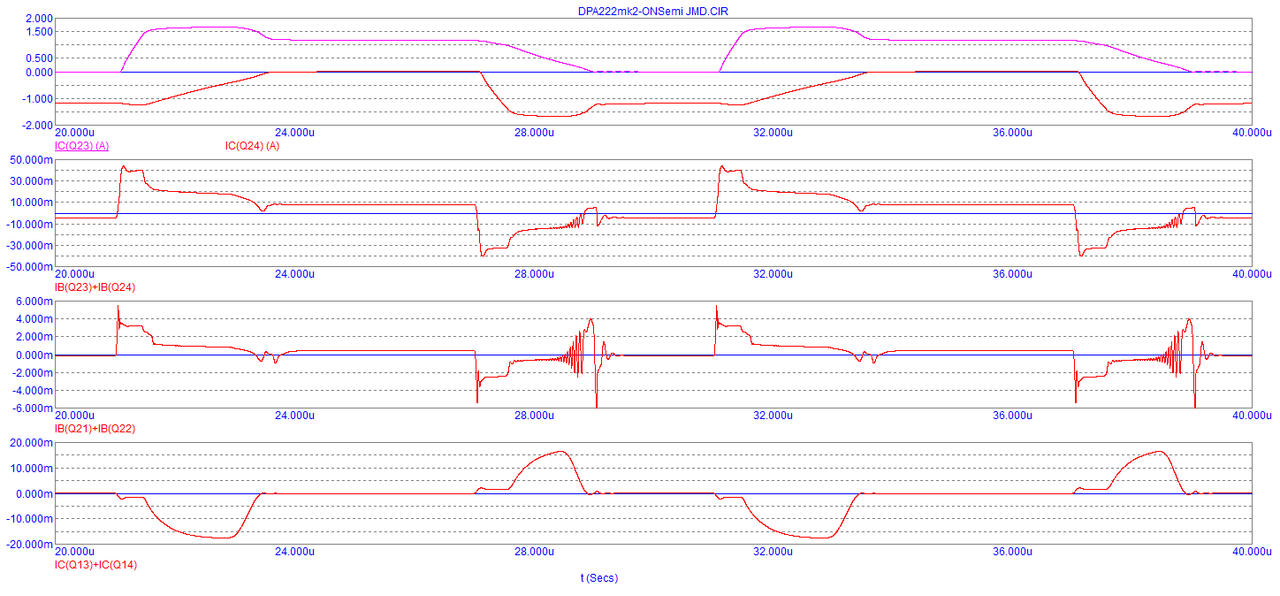This screenshot has height=596, width=1280.
Task: Click the plot title DPA222mk2-ONSemi JMD.CIR
Action: point(654,10)
